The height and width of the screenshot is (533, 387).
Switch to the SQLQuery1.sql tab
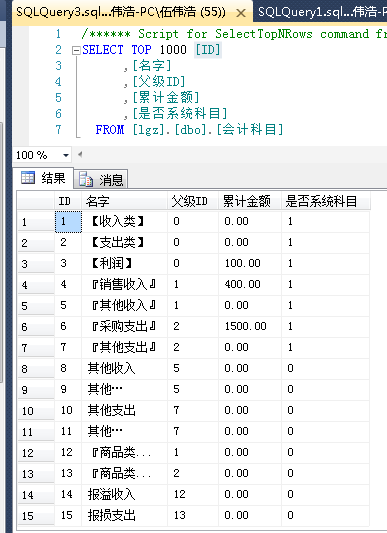coord(321,12)
